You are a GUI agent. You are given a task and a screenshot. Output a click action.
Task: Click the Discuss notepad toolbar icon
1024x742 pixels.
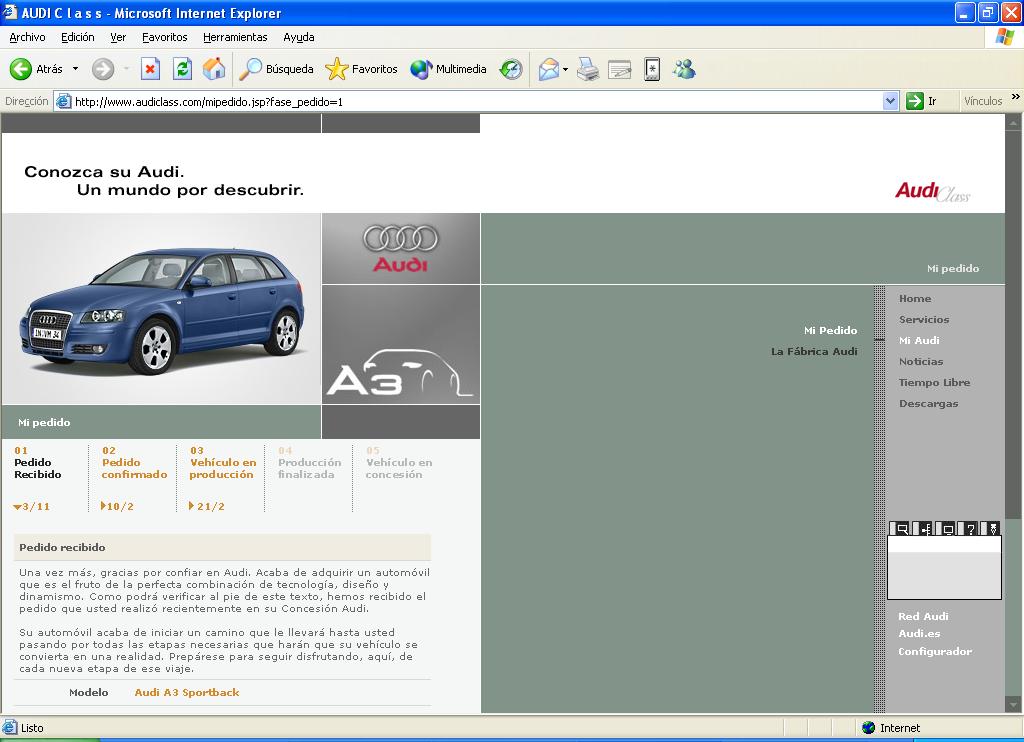click(x=652, y=69)
